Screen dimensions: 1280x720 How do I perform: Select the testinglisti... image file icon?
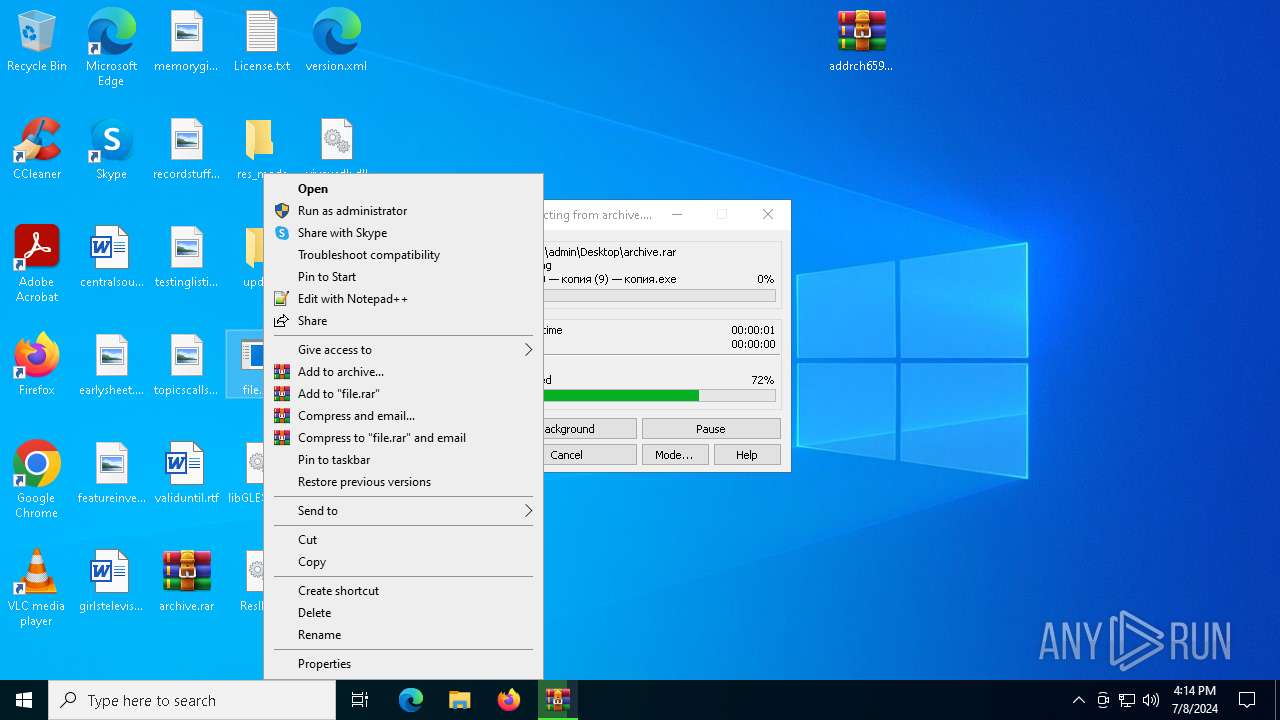click(x=186, y=258)
